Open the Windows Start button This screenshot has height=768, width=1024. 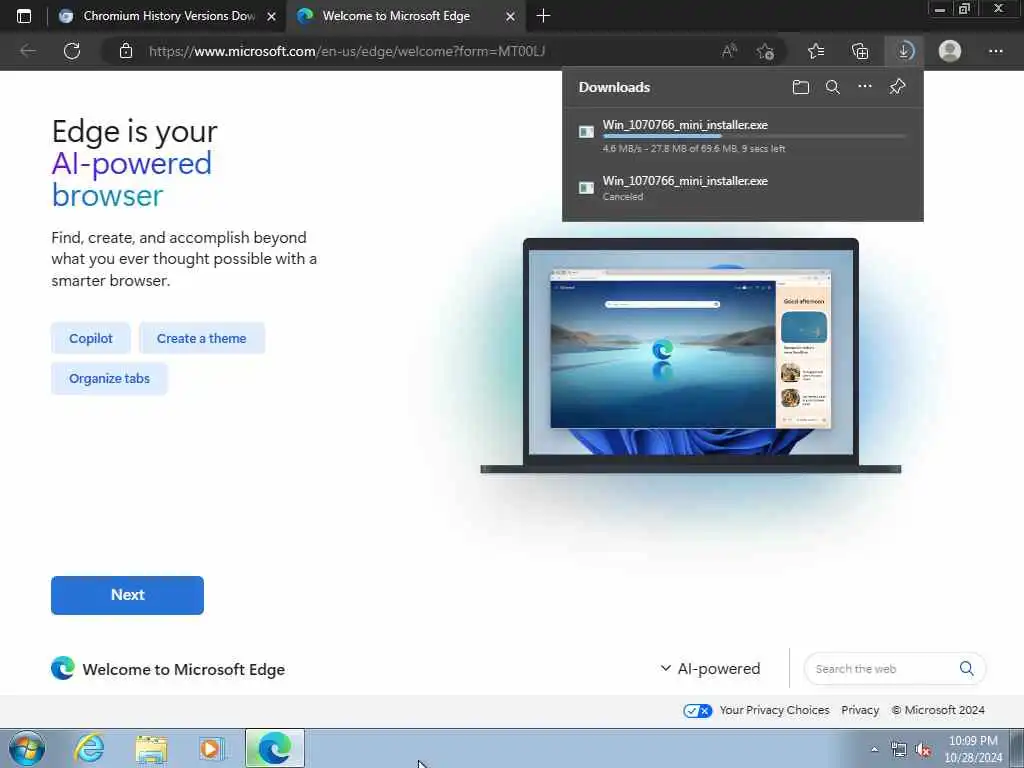point(27,748)
